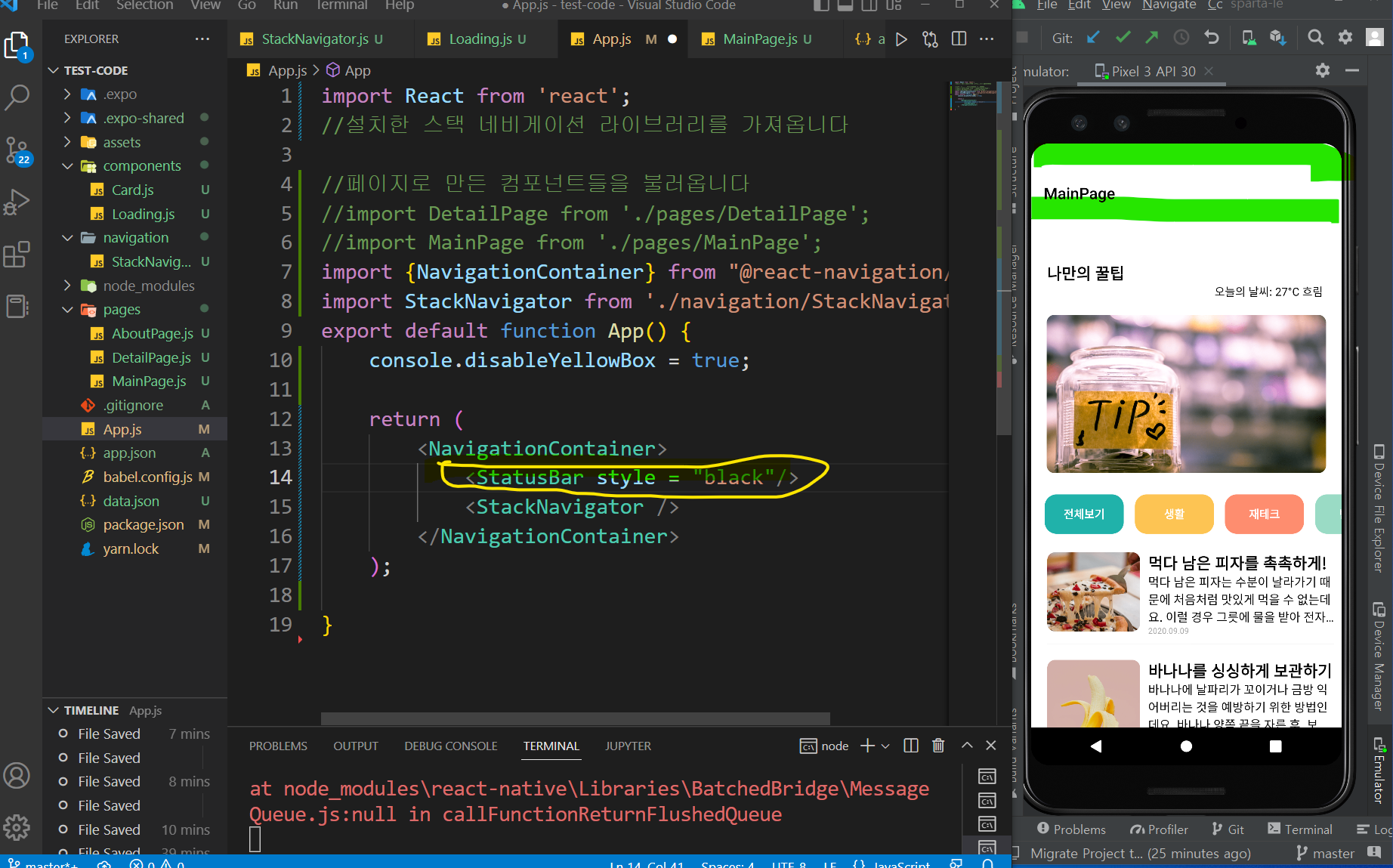Open the Accounts menu in VS Code
This screenshot has height=868, width=1393.
tap(17, 776)
